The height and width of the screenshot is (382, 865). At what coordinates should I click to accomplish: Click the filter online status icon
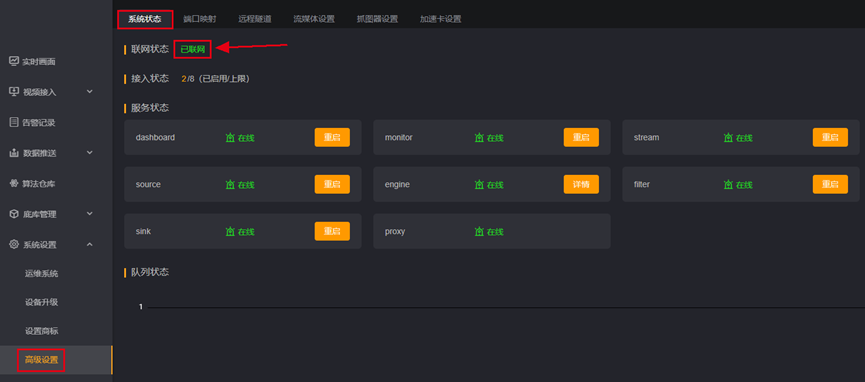[728, 184]
